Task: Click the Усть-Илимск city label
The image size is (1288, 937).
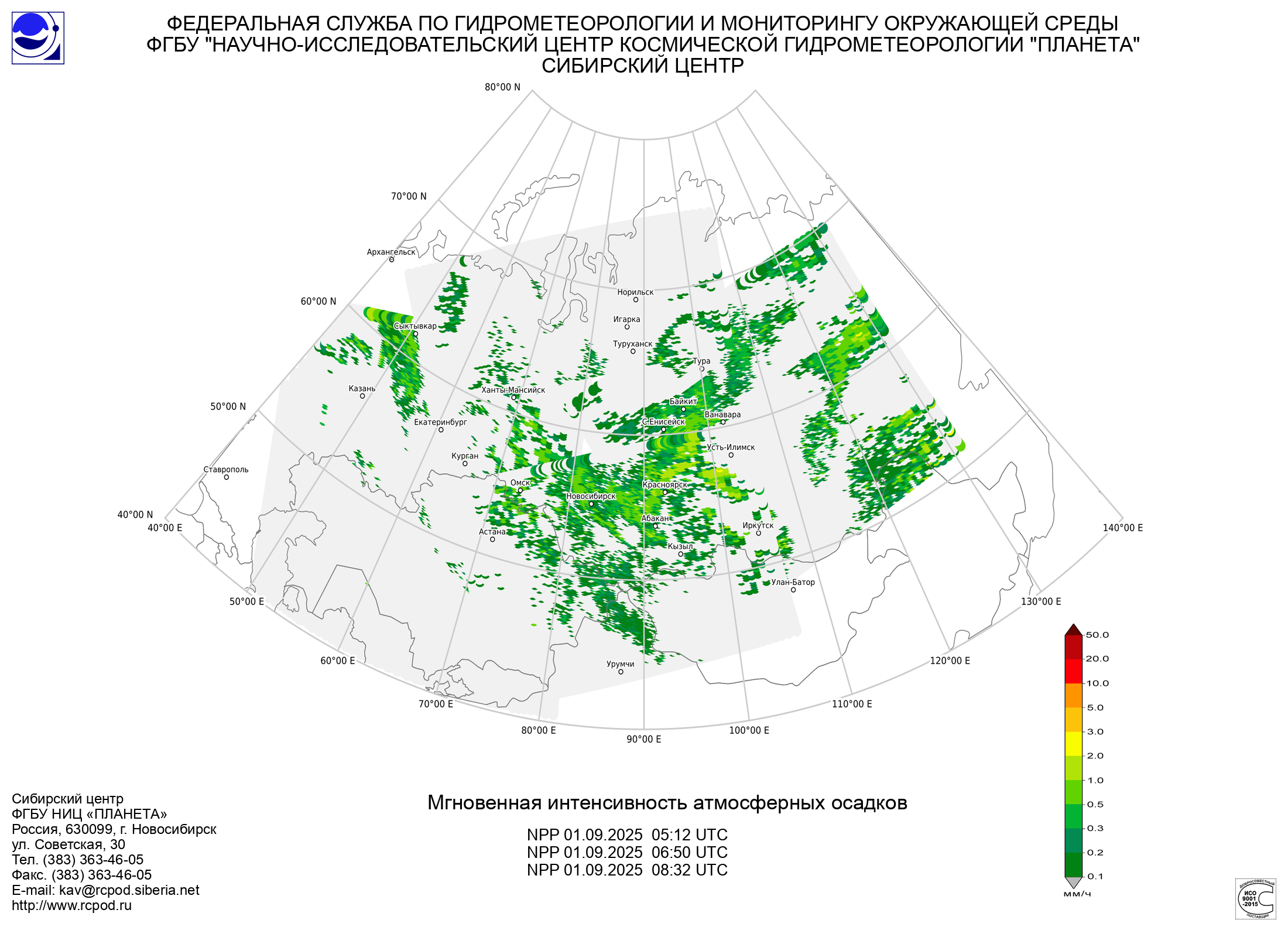Action: [x=731, y=447]
